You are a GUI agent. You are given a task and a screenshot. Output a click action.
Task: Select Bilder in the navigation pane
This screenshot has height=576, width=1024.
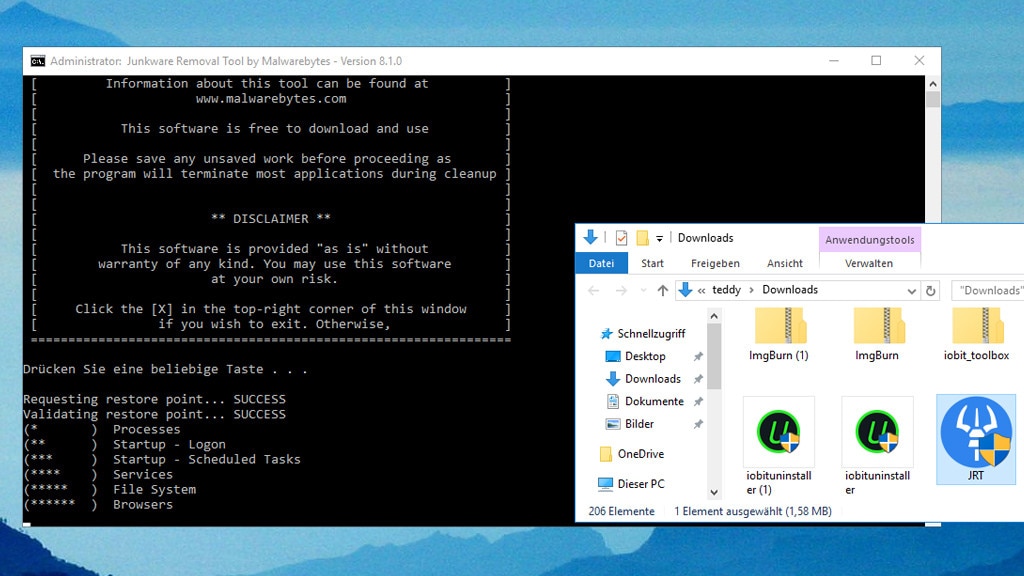pyautogui.click(x=630, y=424)
